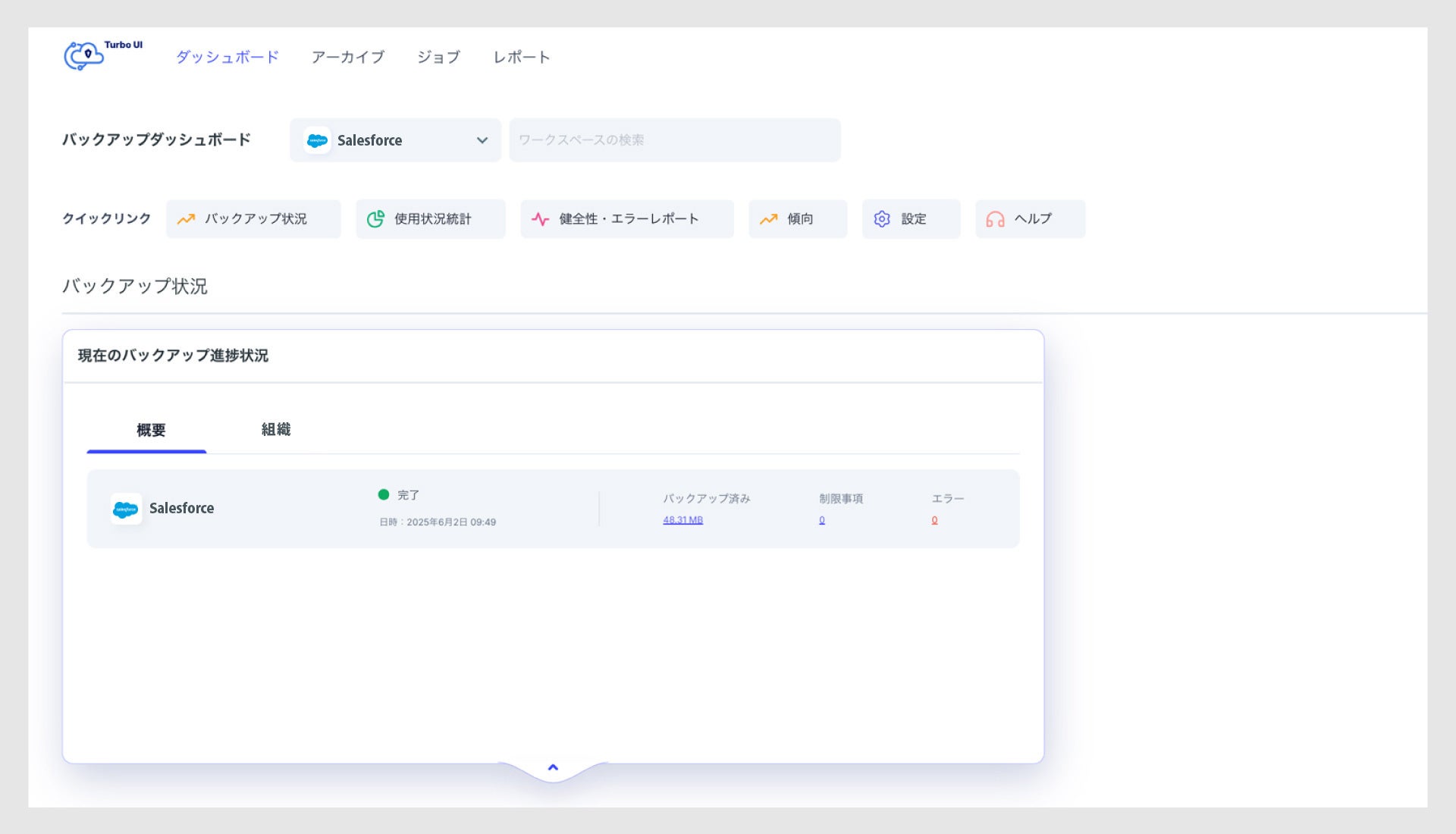Open the アーカイブ menu

348,57
